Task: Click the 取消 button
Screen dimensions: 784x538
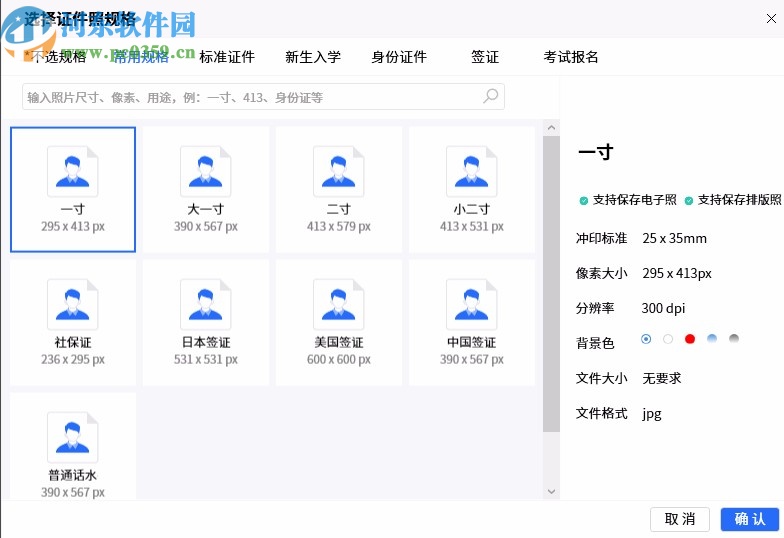Action: coord(680,520)
